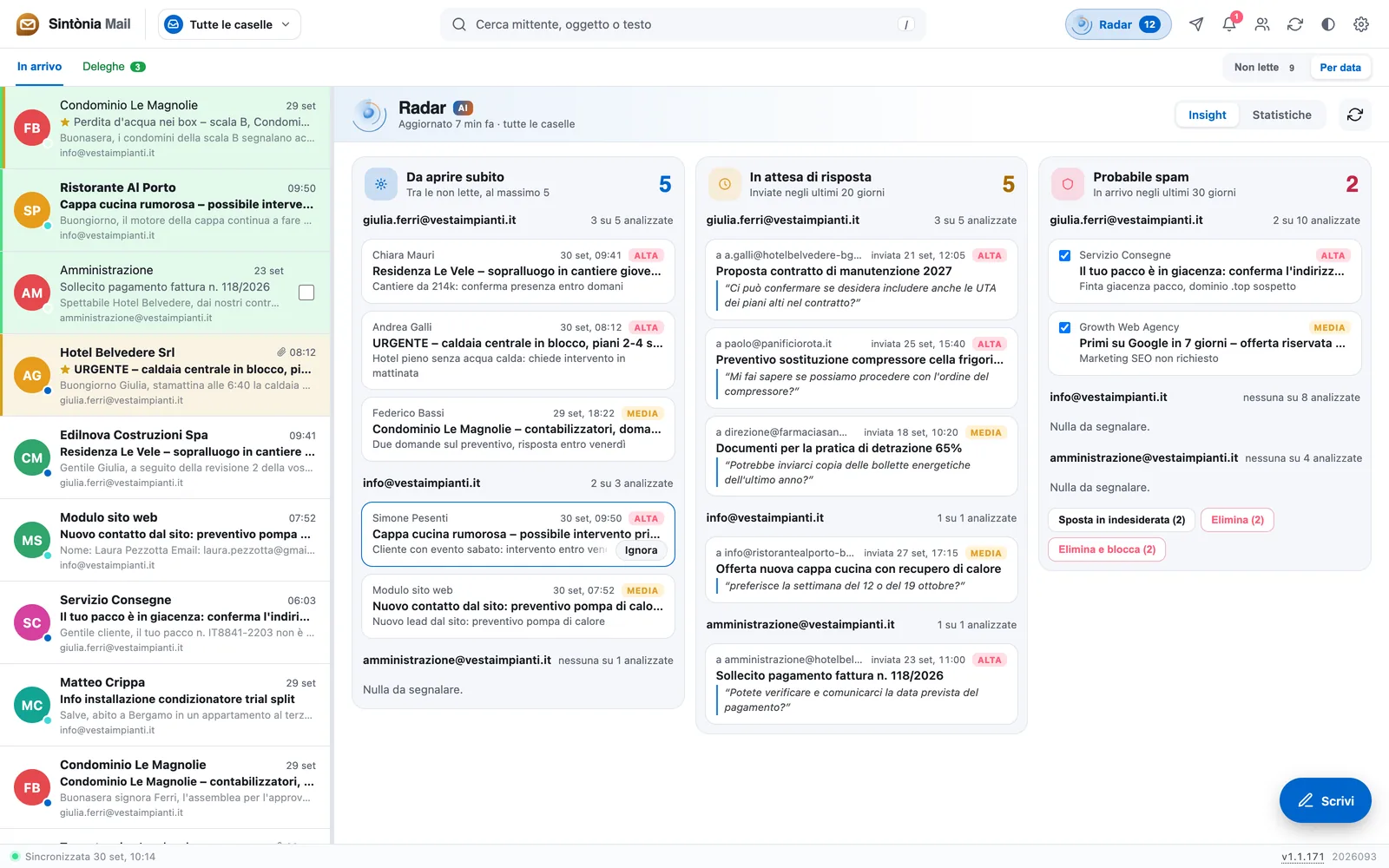Open Sollecito pagamento fattura card in Radar
This screenshot has height=868, width=1389.
861,684
